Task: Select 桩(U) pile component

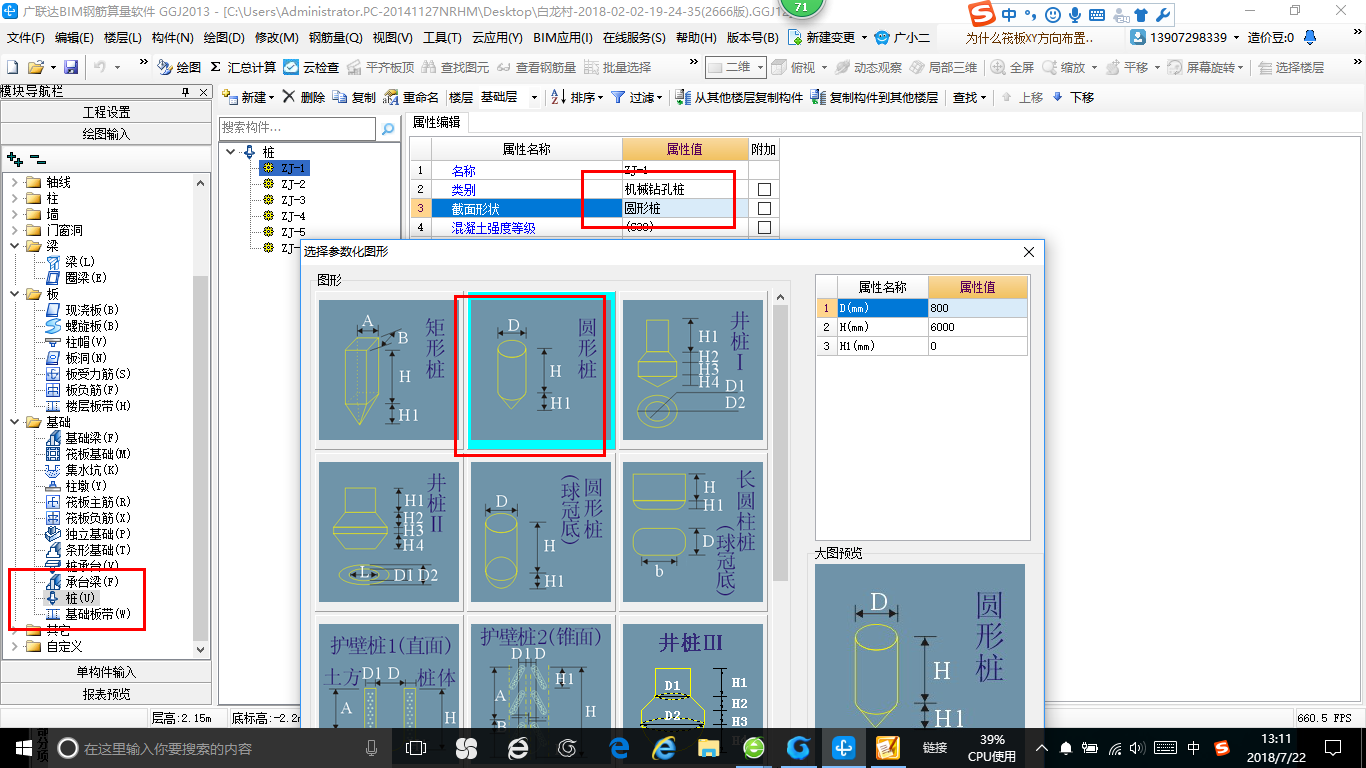Action: click(71, 598)
